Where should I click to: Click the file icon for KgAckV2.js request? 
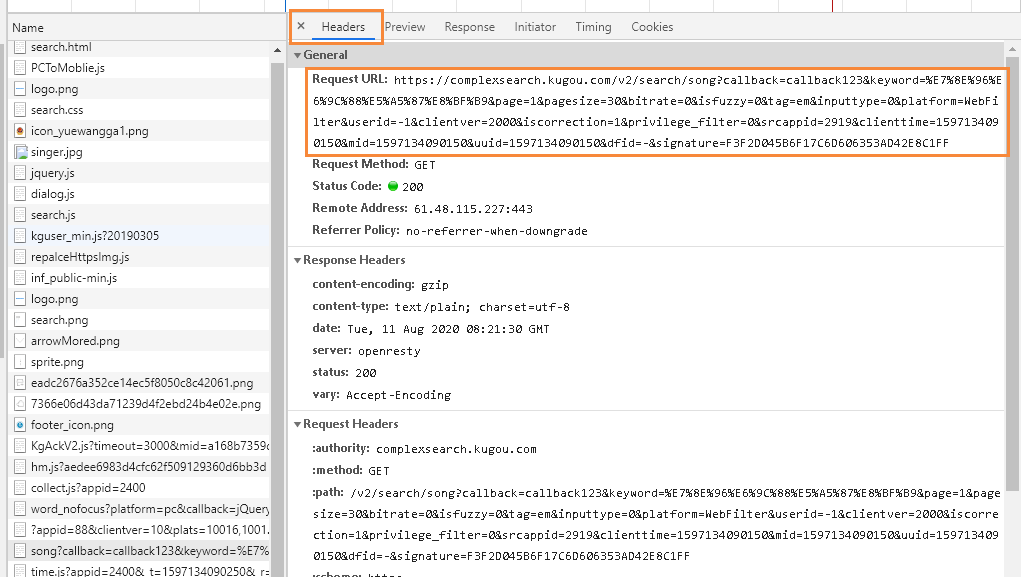point(20,446)
